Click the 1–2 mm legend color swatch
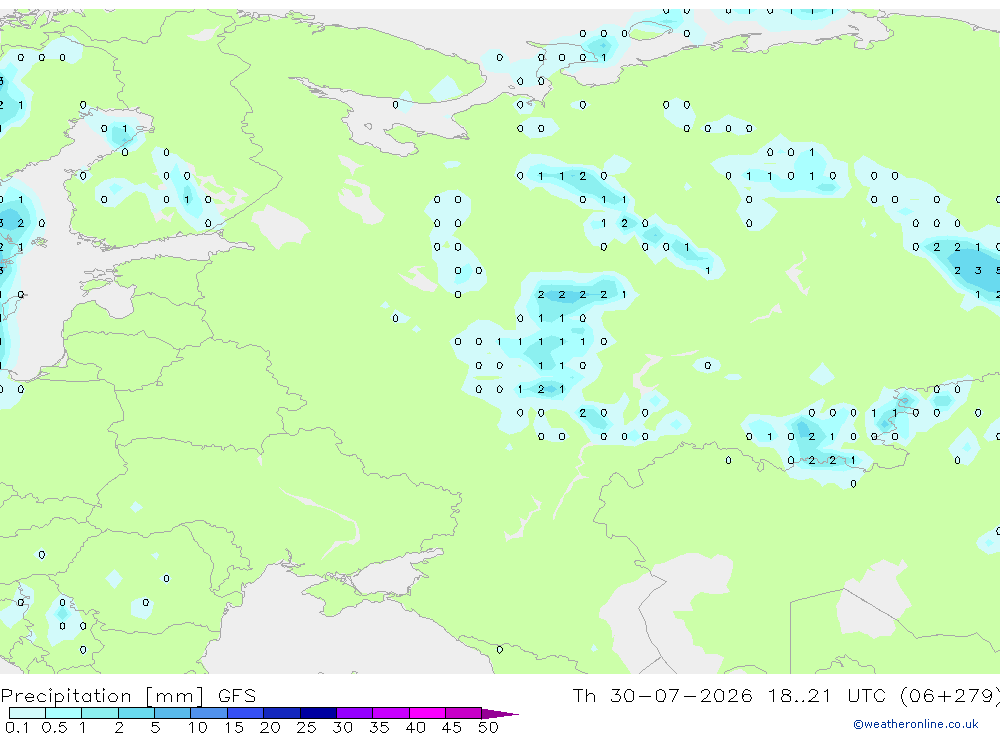The height and width of the screenshot is (733, 1000). [100, 713]
